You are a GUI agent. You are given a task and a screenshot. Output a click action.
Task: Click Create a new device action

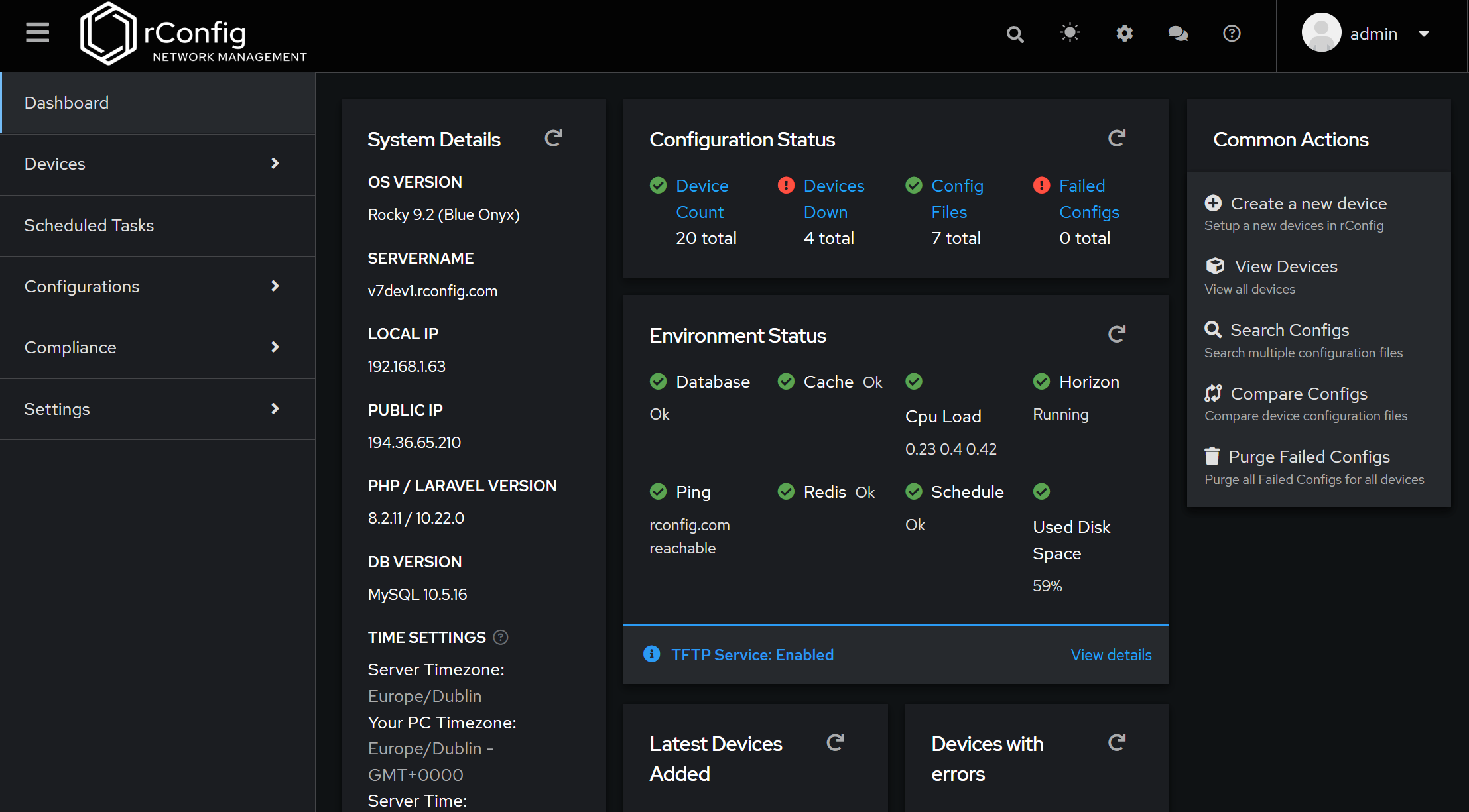click(1308, 203)
